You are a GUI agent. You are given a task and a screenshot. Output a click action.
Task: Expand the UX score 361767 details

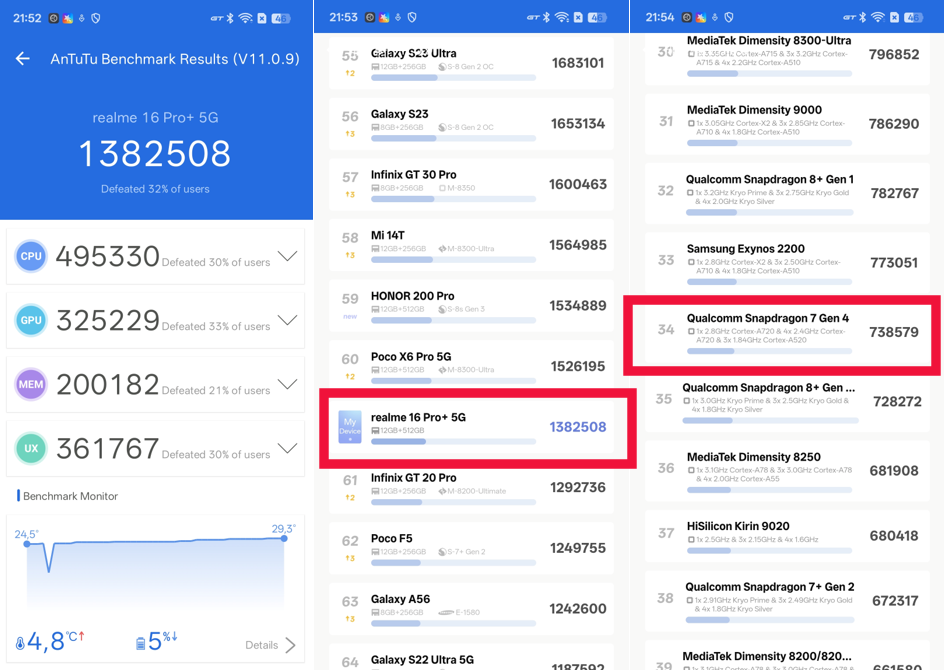pyautogui.click(x=287, y=448)
